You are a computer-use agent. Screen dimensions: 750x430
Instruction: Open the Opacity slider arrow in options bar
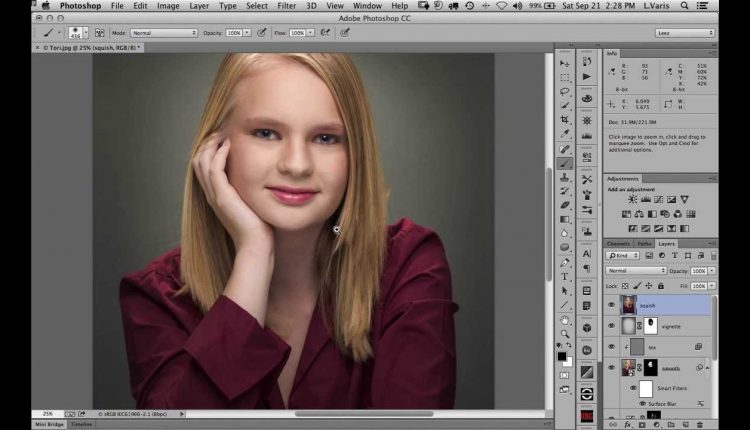[x=247, y=33]
